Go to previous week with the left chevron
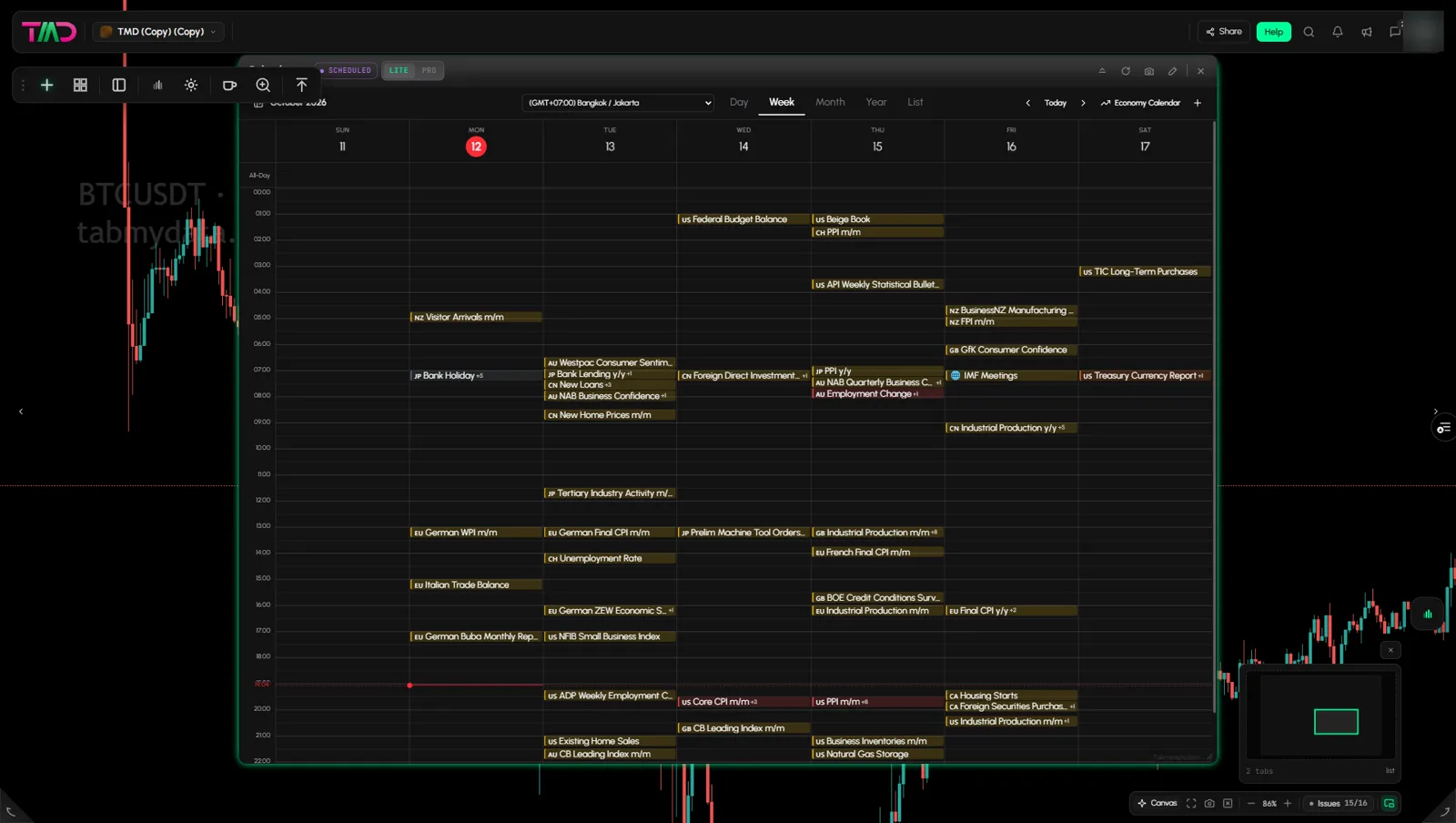Image resolution: width=1456 pixels, height=823 pixels. tap(1028, 103)
